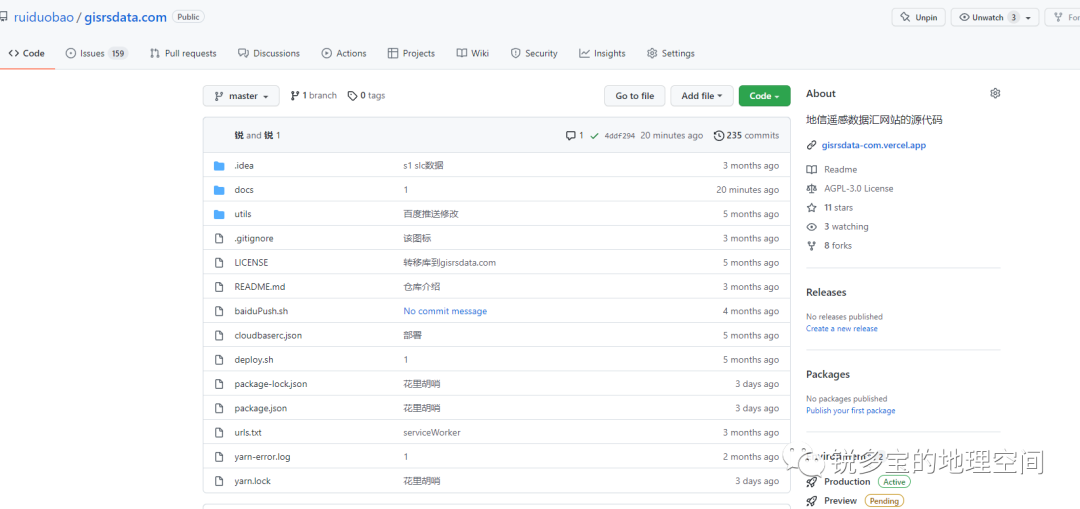Image resolution: width=1080 pixels, height=509 pixels.
Task: Switch to the Code tab
Action: [x=27, y=53]
